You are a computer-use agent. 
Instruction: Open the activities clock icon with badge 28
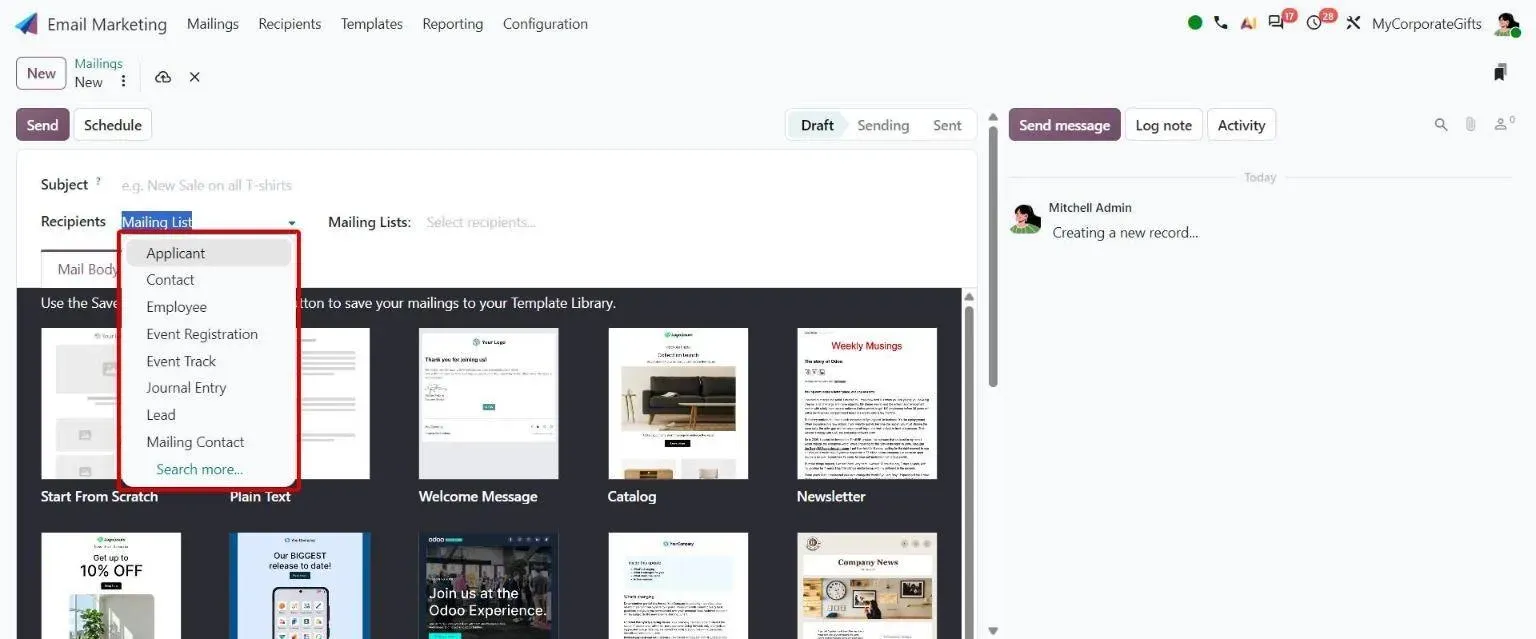click(1315, 23)
